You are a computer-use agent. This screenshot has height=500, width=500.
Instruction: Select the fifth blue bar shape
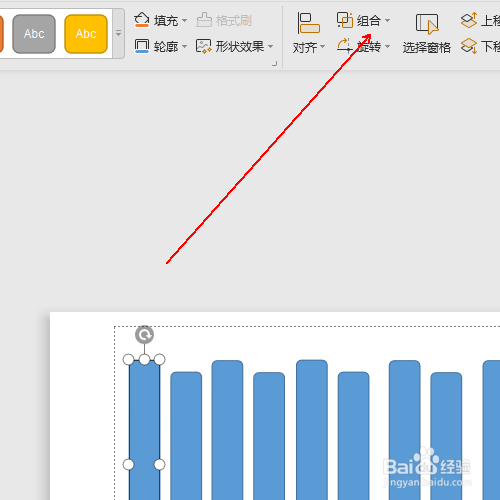312,430
